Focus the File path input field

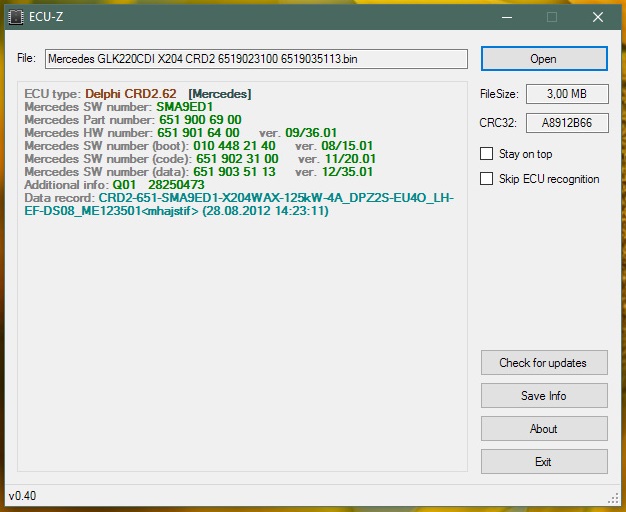coord(256,59)
